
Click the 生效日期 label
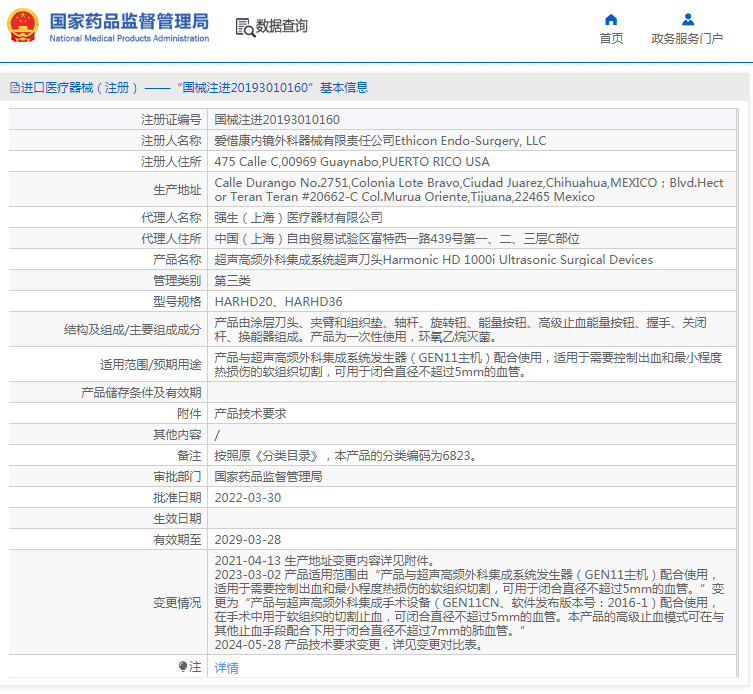pos(177,519)
